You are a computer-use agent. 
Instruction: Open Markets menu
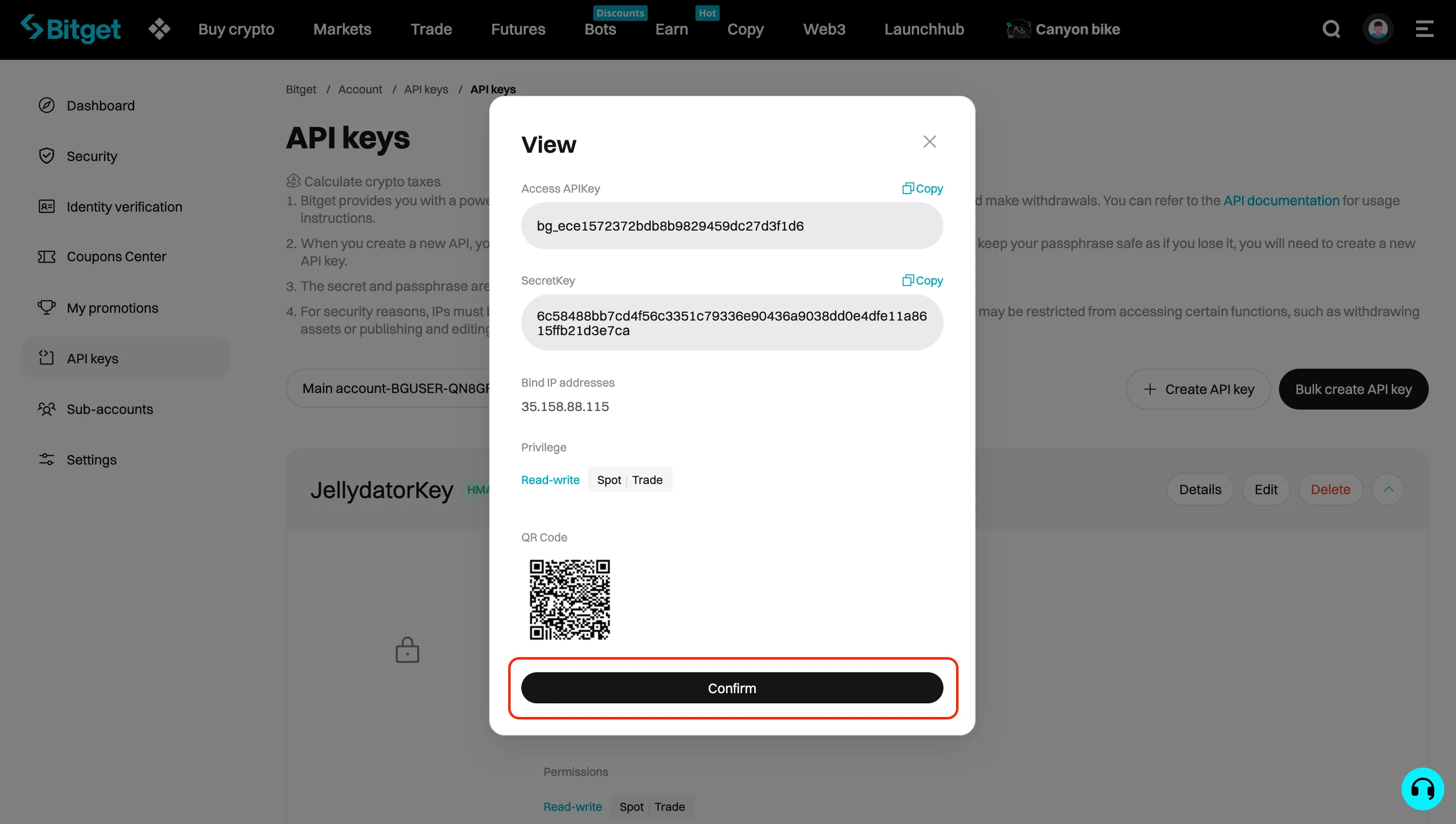click(342, 29)
